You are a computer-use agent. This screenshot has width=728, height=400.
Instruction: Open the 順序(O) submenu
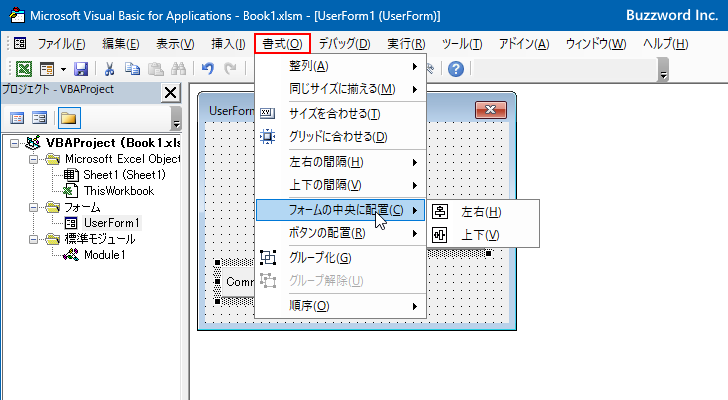(x=340, y=306)
